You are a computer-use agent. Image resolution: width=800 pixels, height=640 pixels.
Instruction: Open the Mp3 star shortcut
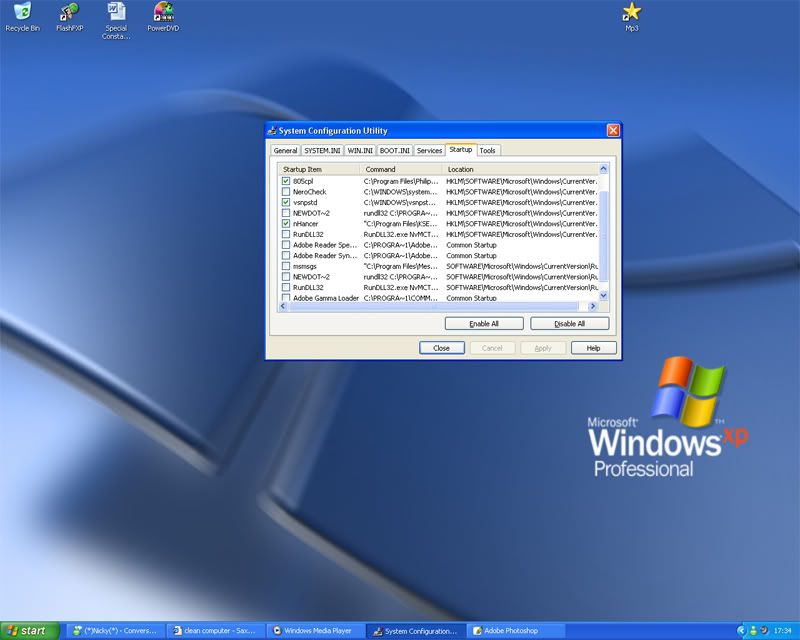point(631,12)
